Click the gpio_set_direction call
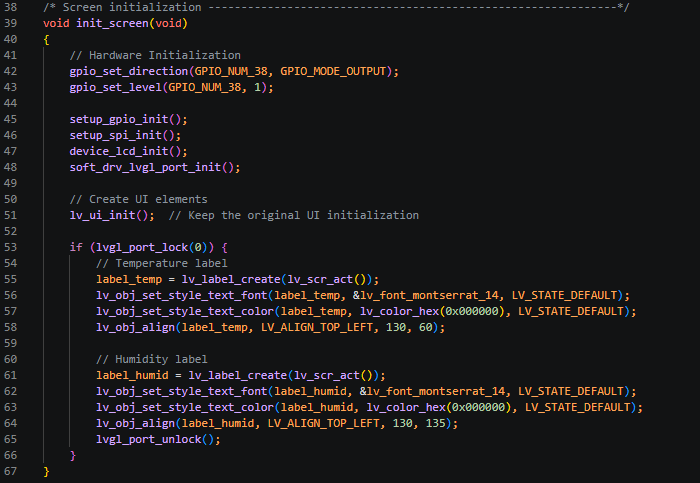The image size is (700, 483). (129, 71)
